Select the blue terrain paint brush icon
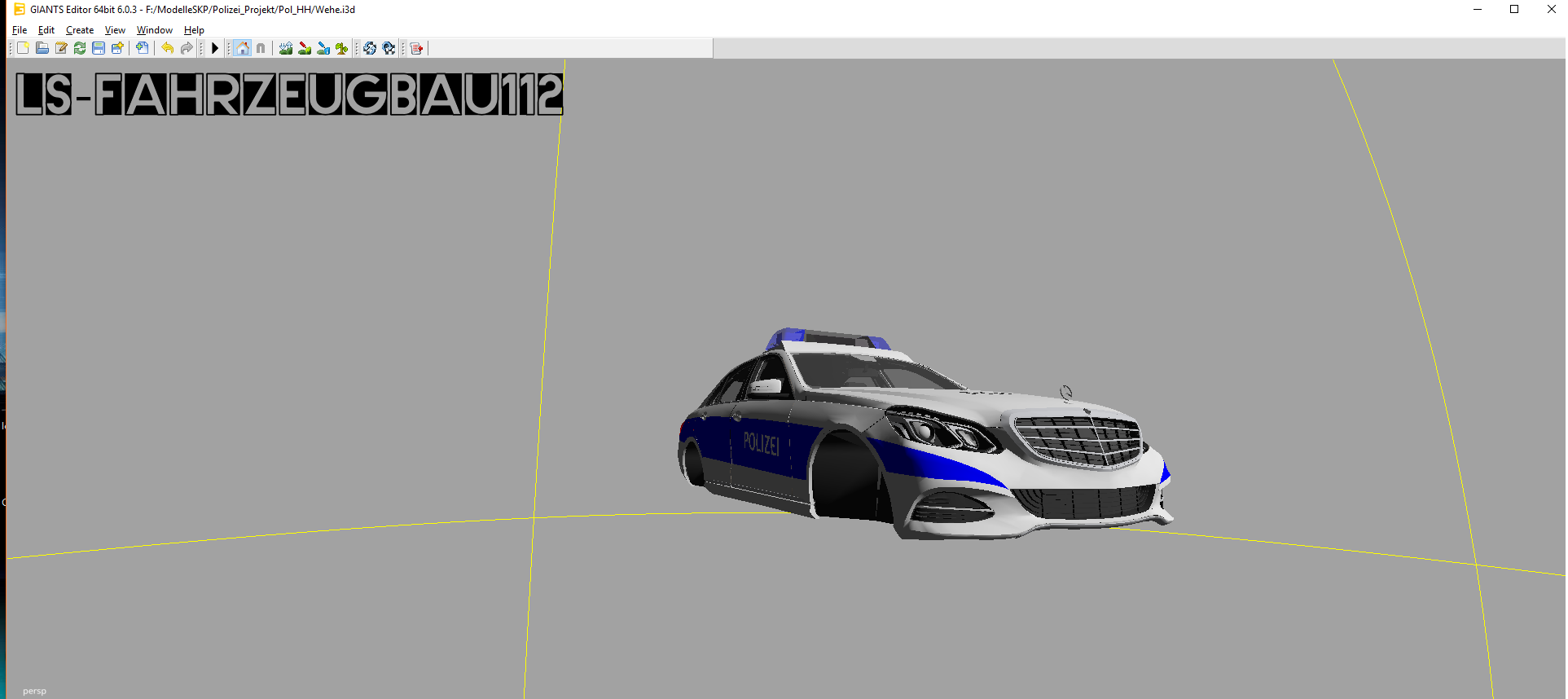1568x699 pixels. [323, 48]
